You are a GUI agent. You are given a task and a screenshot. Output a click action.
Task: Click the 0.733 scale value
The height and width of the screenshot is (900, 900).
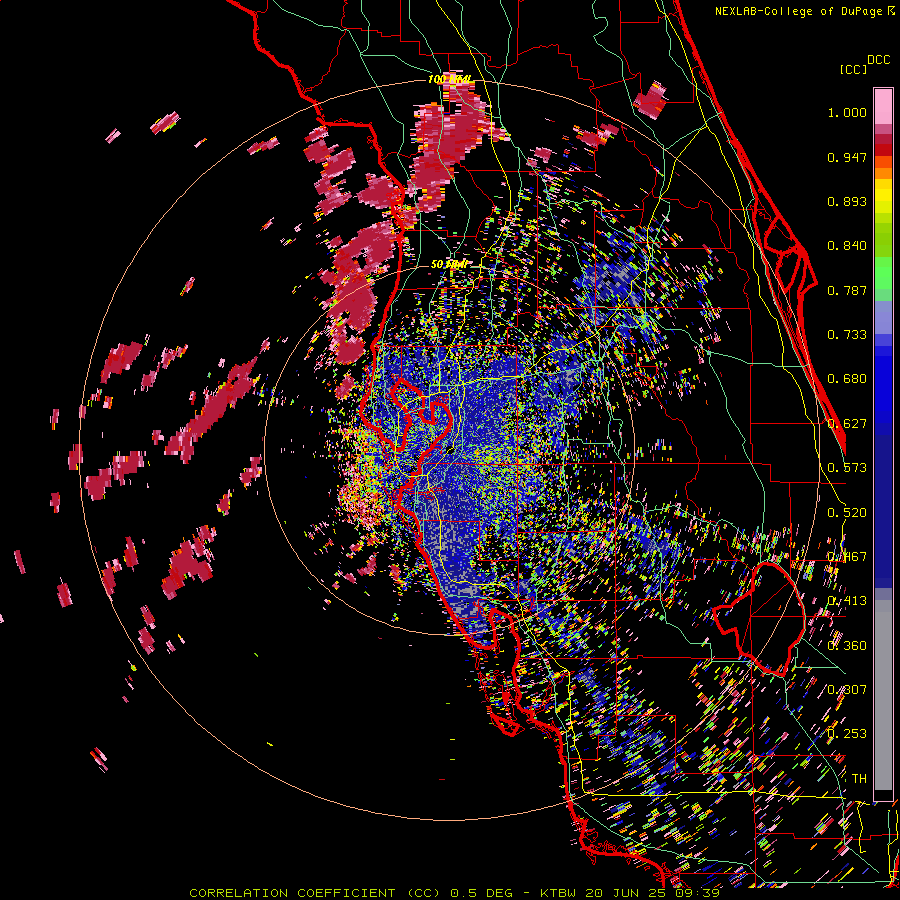click(x=847, y=335)
